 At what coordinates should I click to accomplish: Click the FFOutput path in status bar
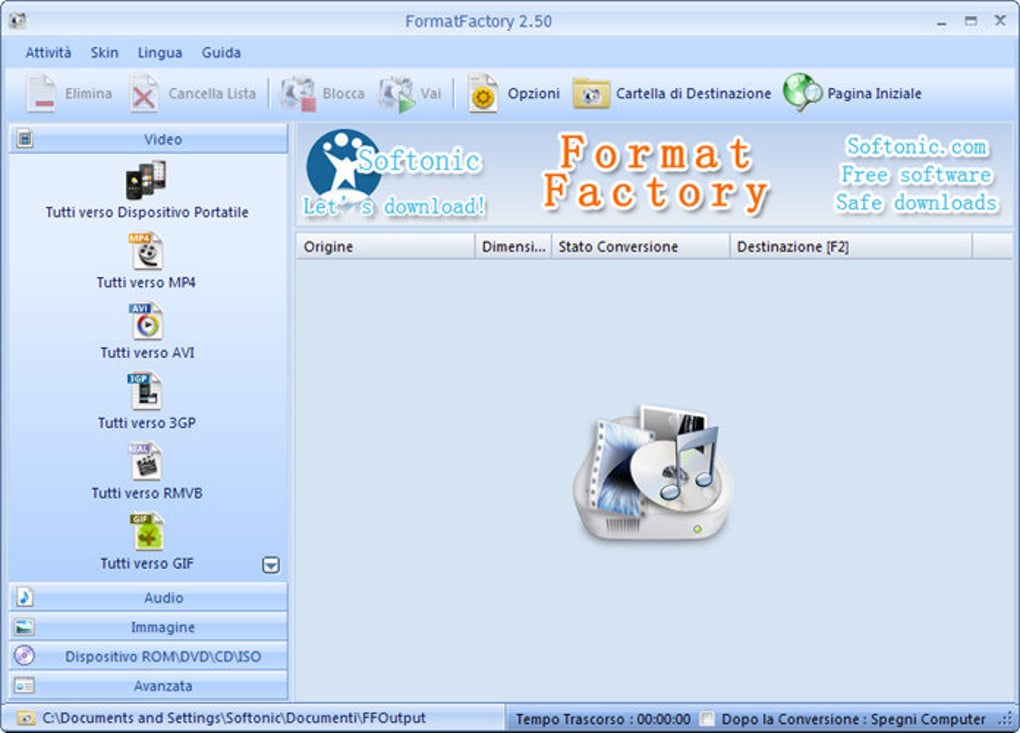pyautogui.click(x=234, y=718)
